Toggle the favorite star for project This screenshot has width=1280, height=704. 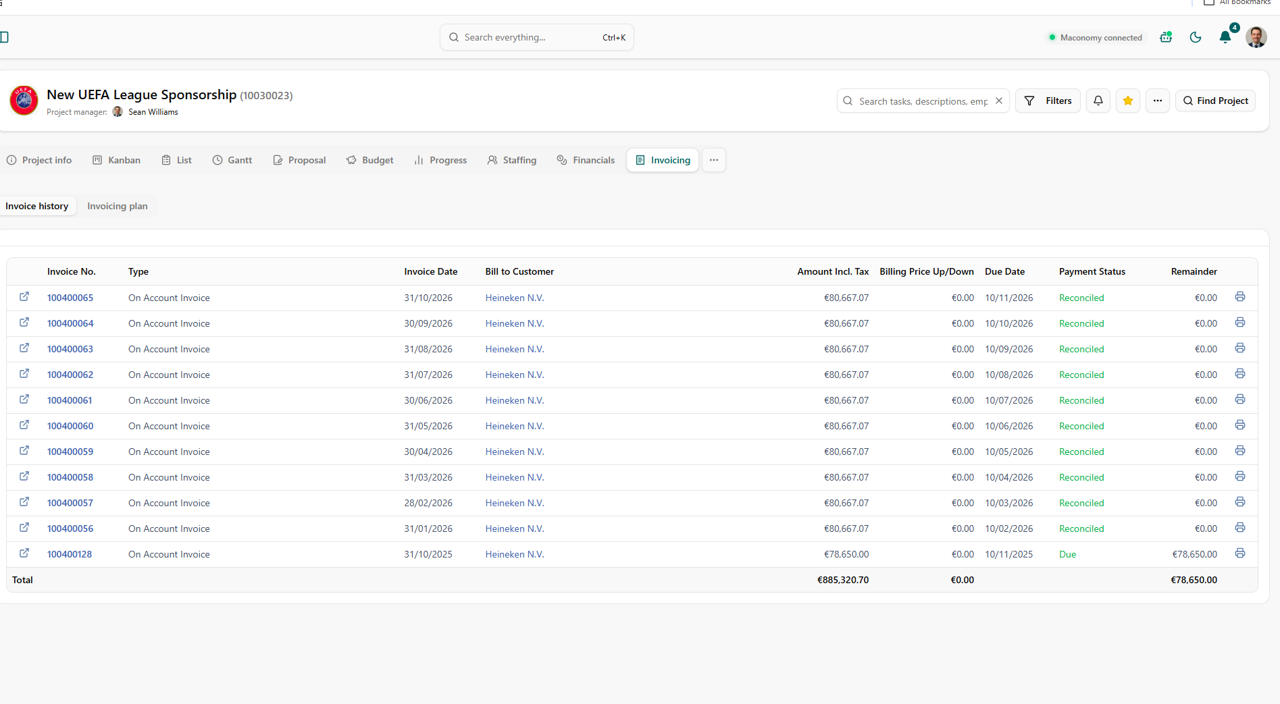(1128, 101)
